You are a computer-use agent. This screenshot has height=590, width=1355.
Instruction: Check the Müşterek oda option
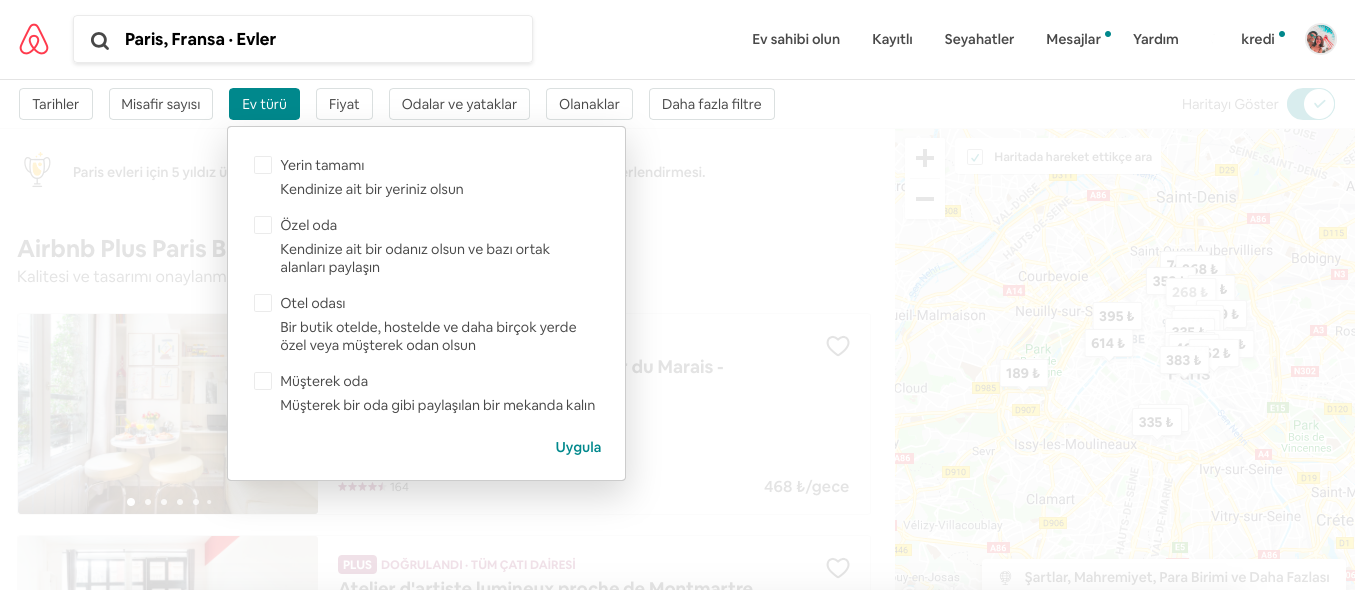[263, 381]
